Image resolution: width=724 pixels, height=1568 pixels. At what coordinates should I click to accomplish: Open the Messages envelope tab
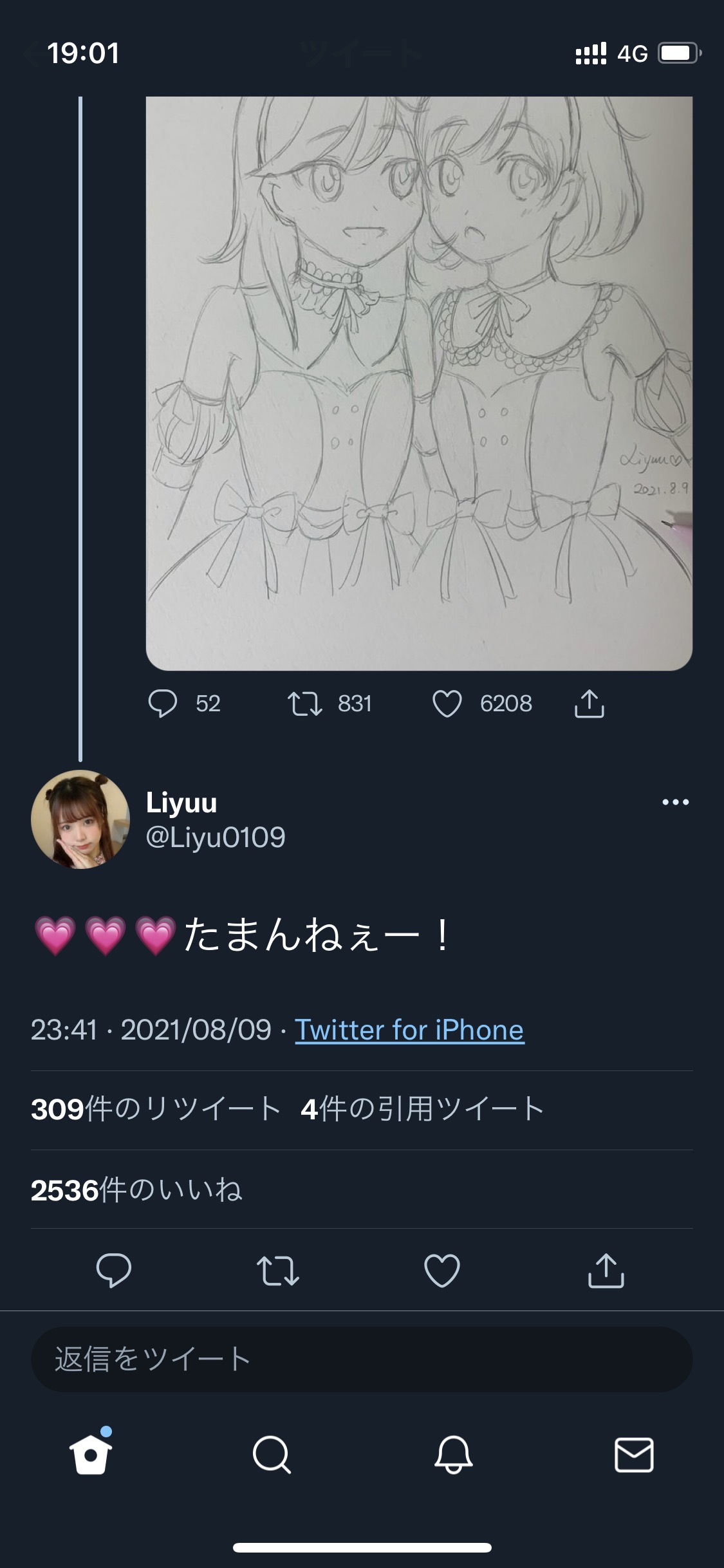pyautogui.click(x=634, y=1455)
